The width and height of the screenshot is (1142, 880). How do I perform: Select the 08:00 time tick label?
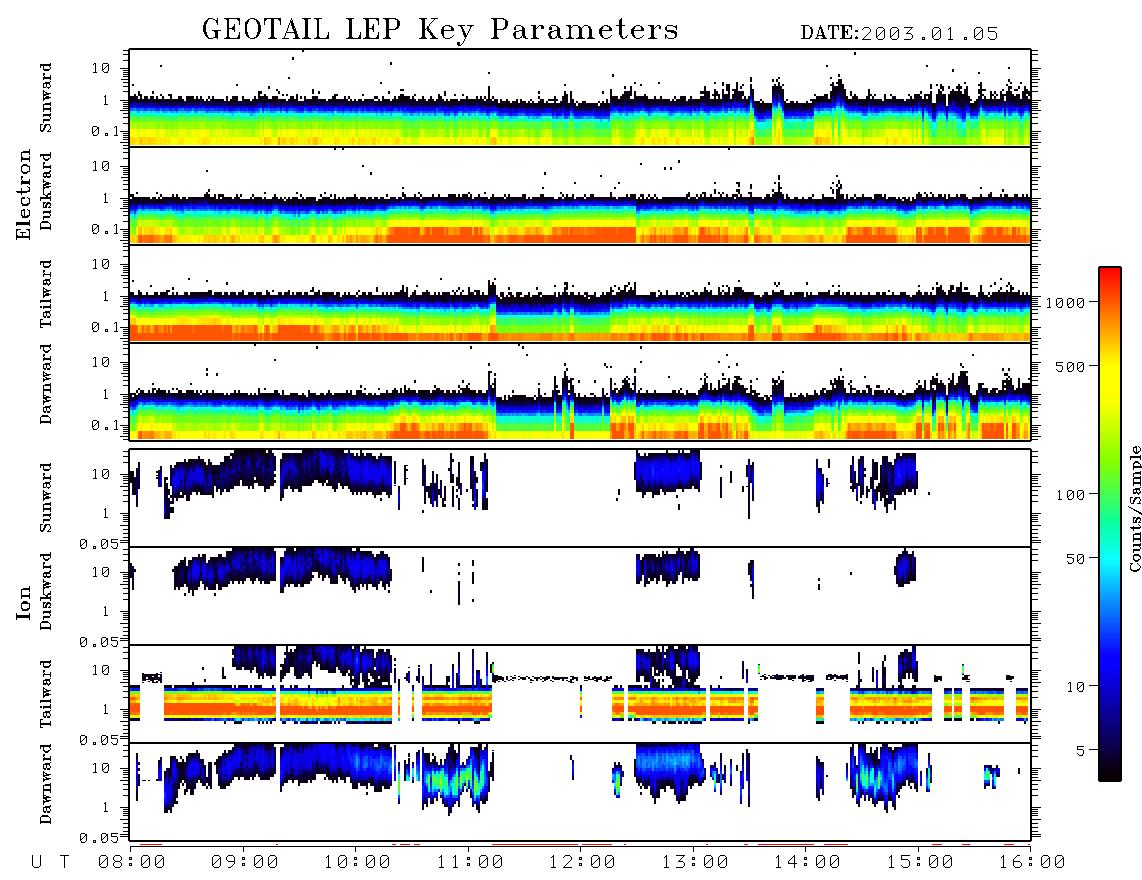point(132,862)
